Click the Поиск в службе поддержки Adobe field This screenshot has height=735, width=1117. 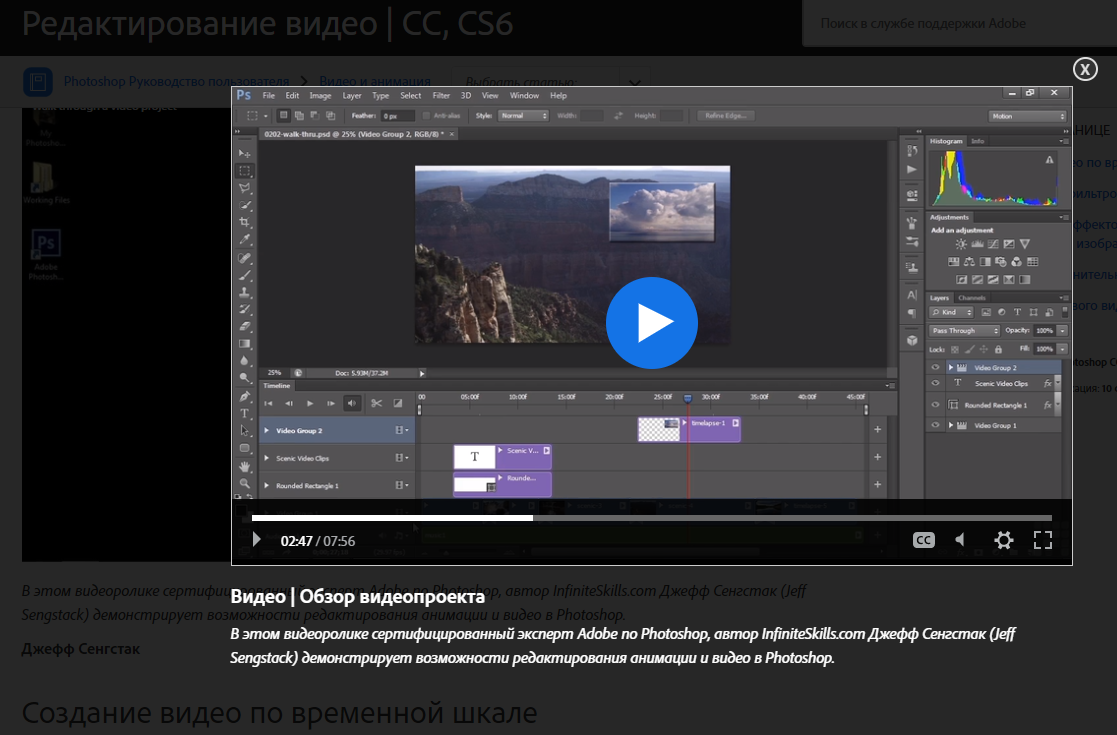coord(960,24)
